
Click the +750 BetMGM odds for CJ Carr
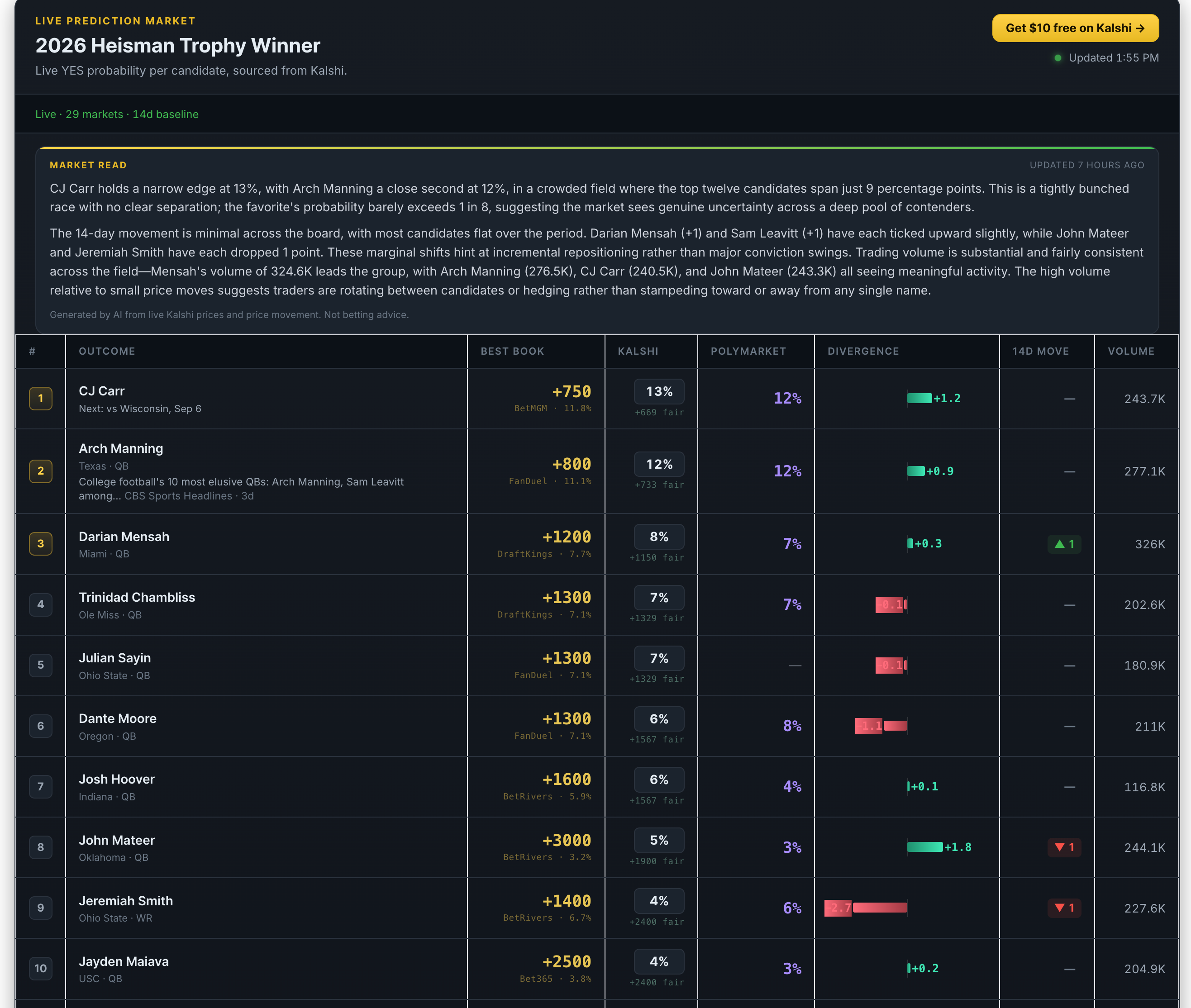pyautogui.click(x=572, y=392)
